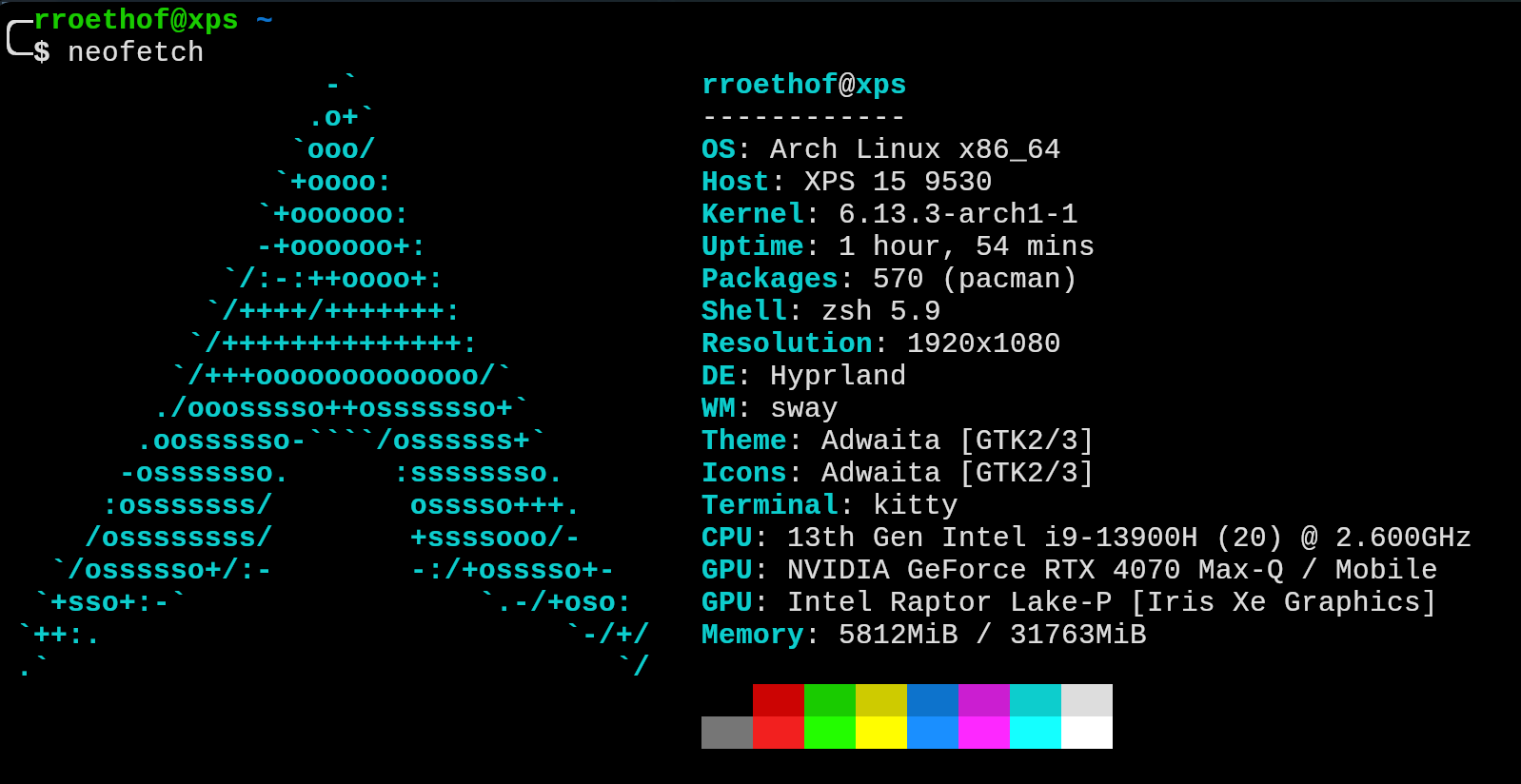Click the bright blue color block
This screenshot has height=784, width=1521.
[x=933, y=733]
